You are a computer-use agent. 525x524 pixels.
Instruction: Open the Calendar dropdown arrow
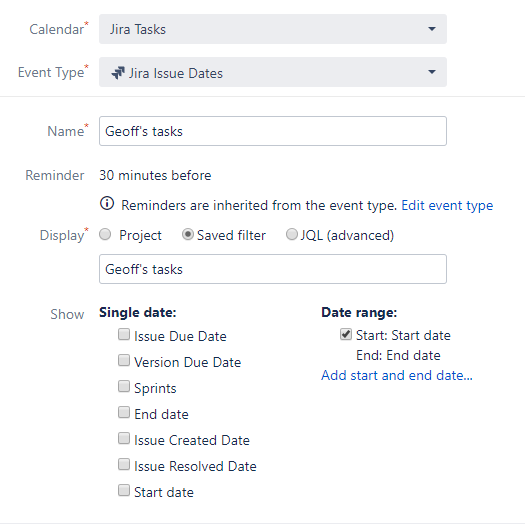(432, 29)
